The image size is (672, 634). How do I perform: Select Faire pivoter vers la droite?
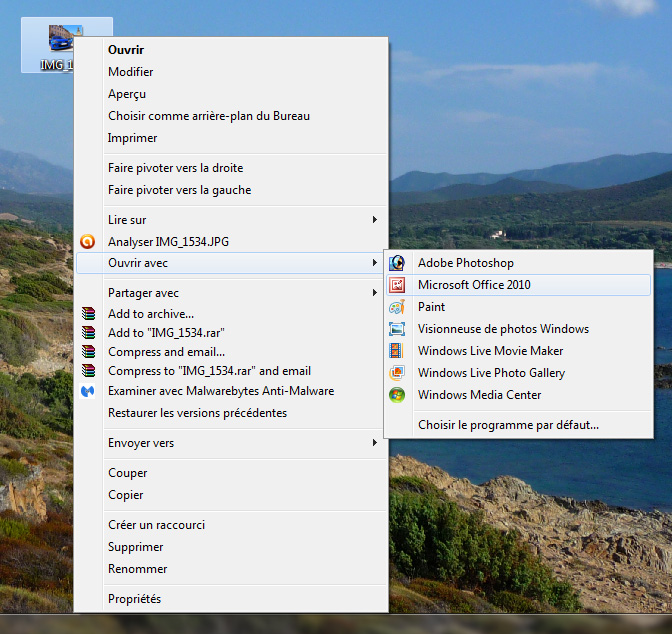tap(175, 168)
